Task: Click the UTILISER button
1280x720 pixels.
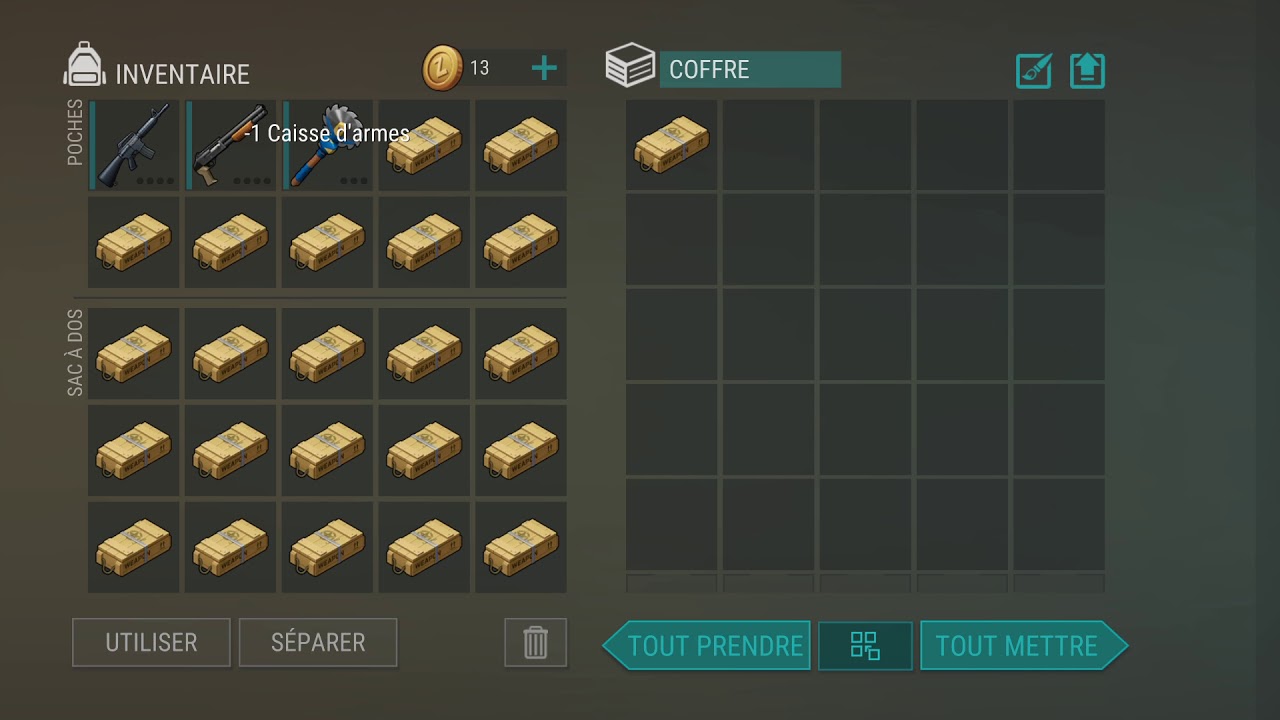Action: click(x=151, y=642)
